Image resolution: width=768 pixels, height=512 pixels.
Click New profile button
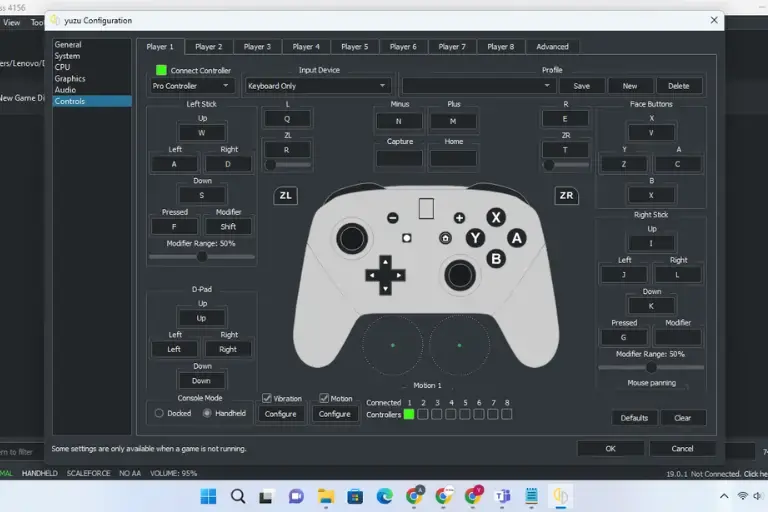[x=630, y=86]
